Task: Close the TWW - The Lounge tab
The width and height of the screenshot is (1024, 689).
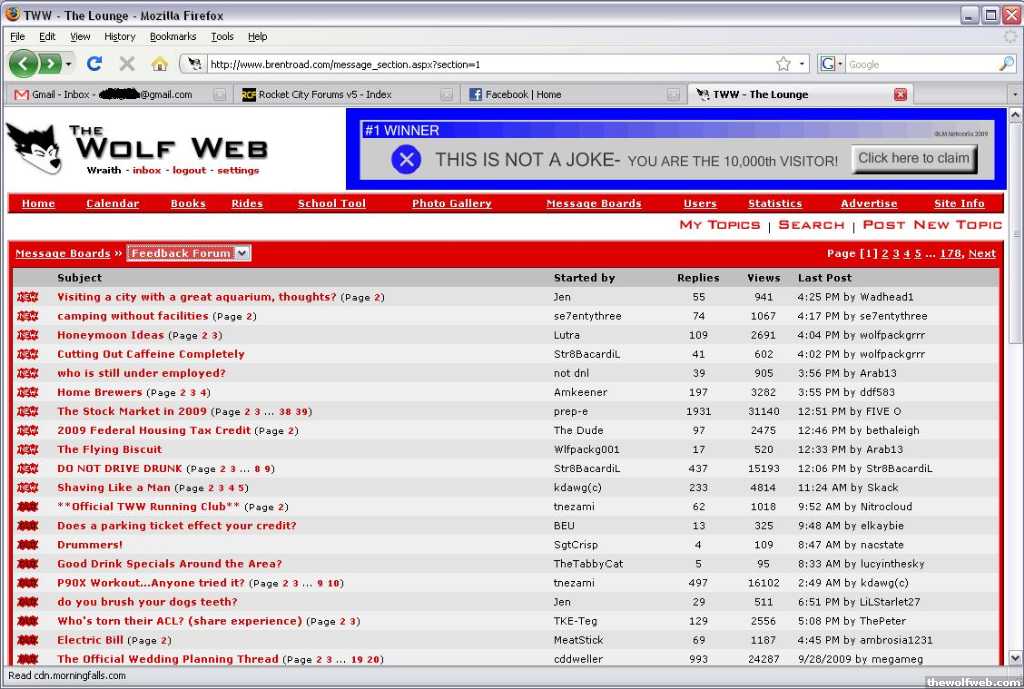Action: [x=900, y=94]
